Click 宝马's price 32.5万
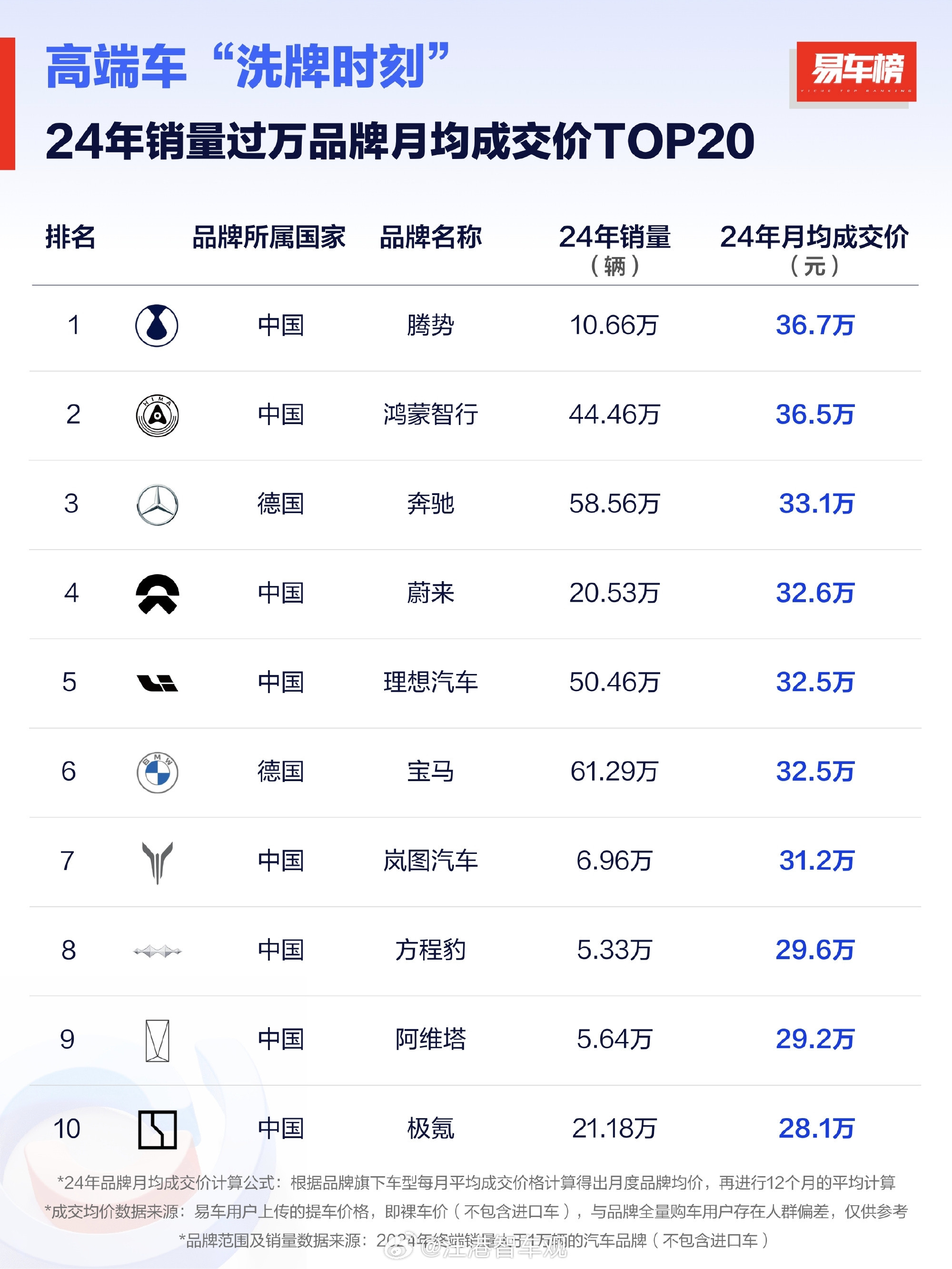The height and width of the screenshot is (1269, 952). 815,771
